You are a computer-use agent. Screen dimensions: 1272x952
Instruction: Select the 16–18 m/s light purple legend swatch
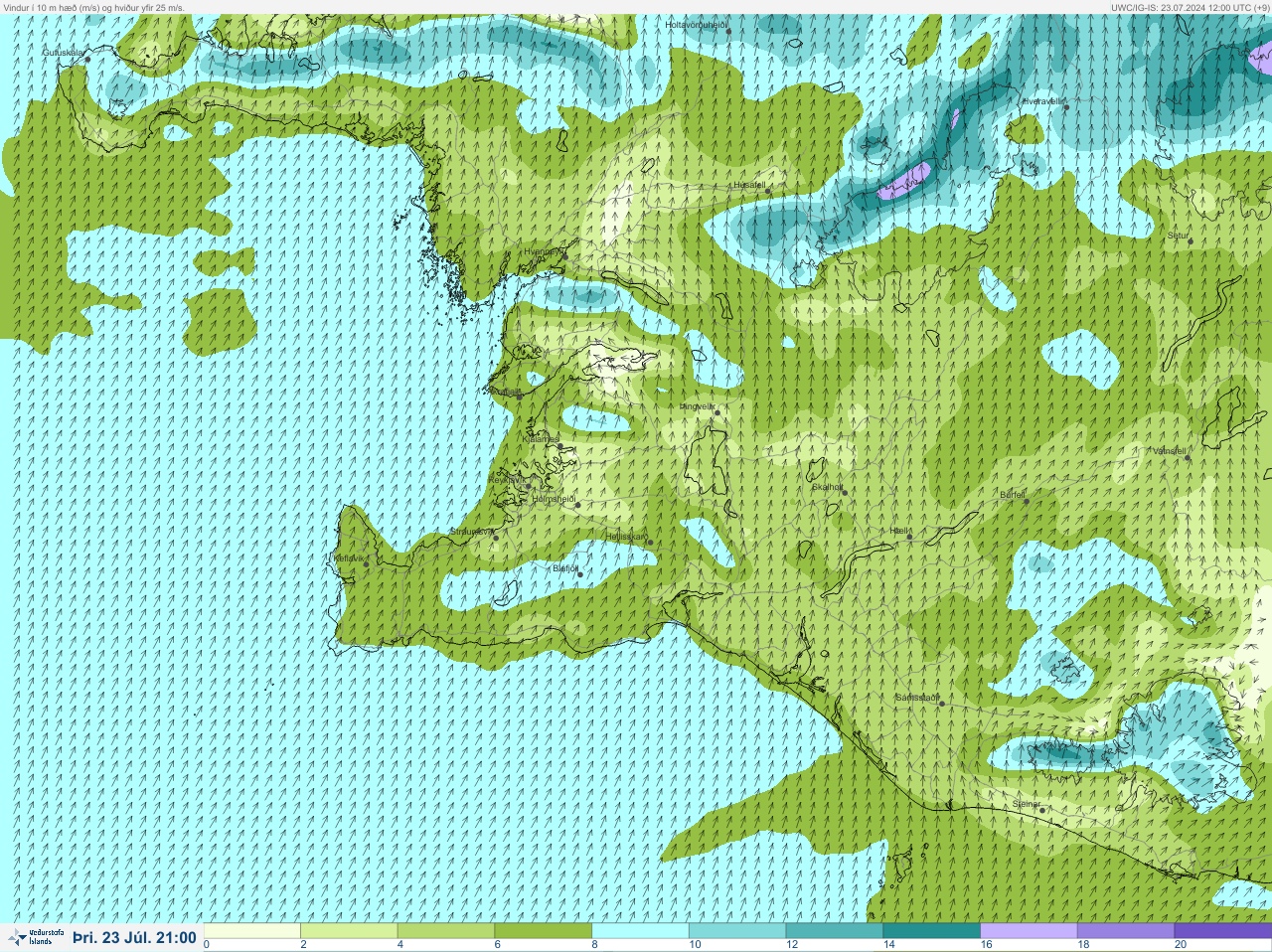click(x=1030, y=931)
